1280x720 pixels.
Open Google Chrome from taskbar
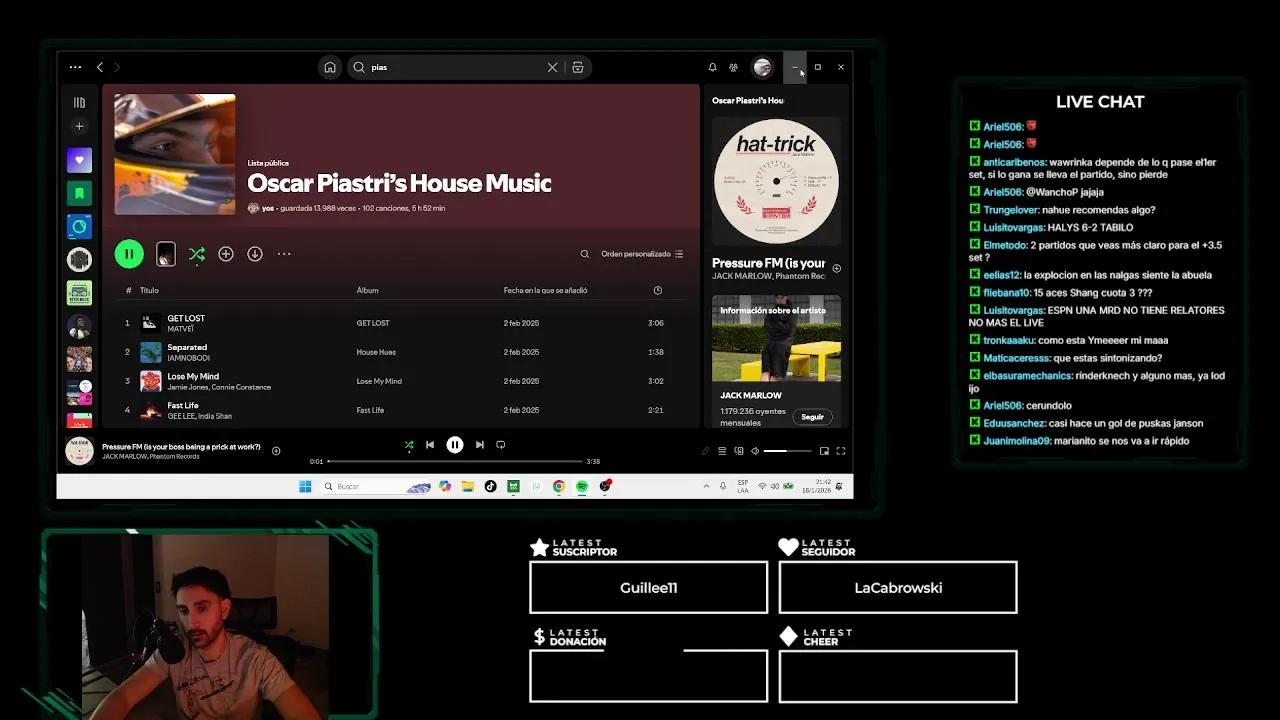559,487
